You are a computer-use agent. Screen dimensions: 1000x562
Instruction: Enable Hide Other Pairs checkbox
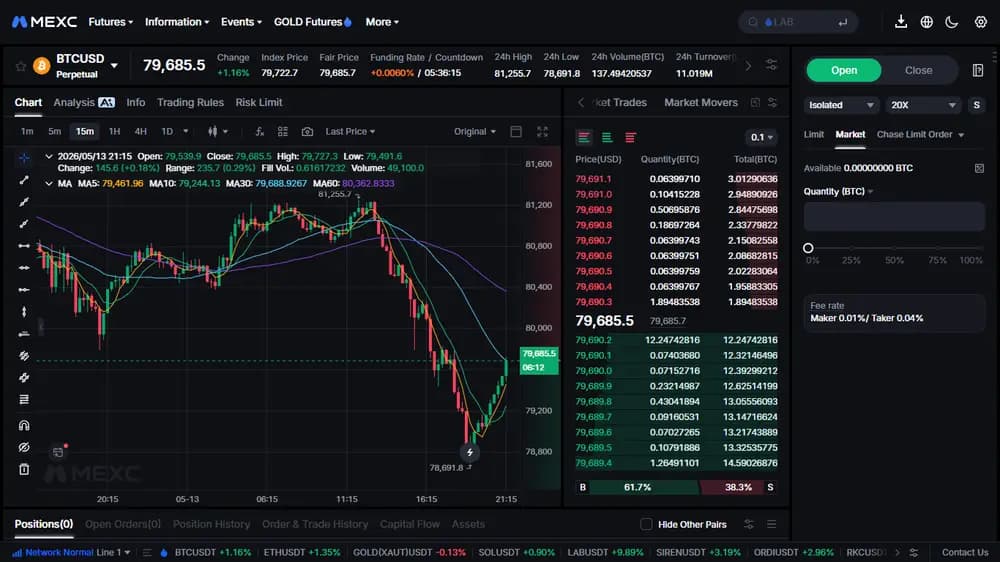click(646, 524)
